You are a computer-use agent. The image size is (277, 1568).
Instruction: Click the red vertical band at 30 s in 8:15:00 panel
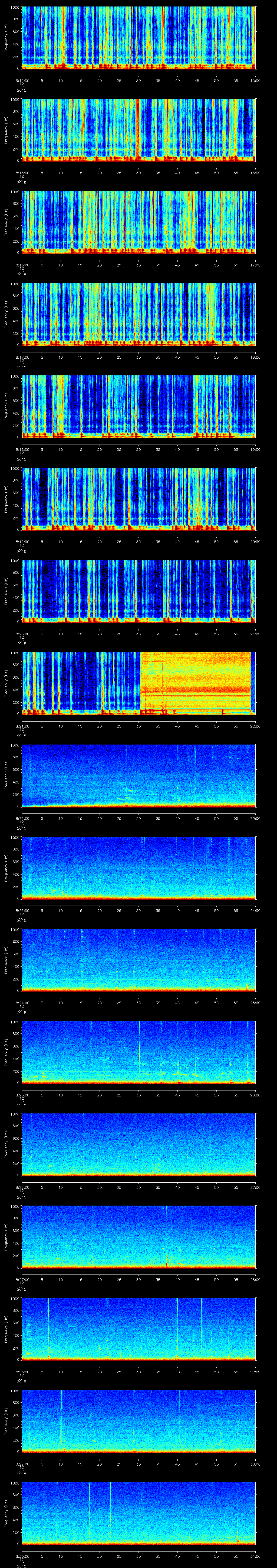click(x=138, y=129)
